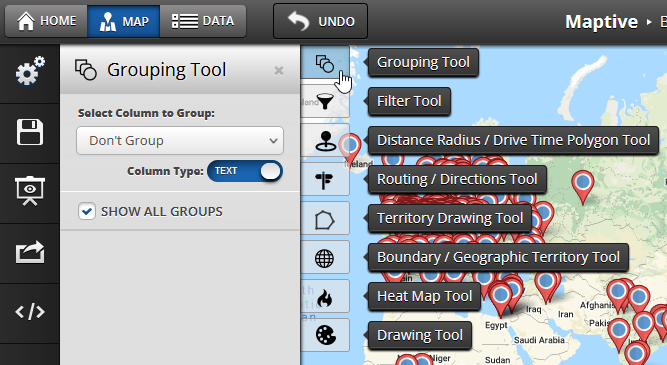Go to the HOME tab
The height and width of the screenshot is (365, 667).
pyautogui.click(x=46, y=21)
